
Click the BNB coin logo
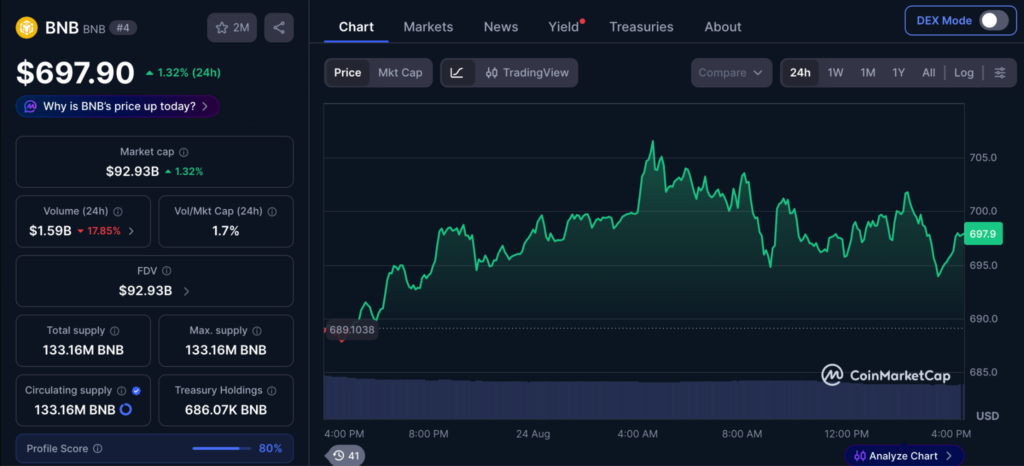coord(27,27)
